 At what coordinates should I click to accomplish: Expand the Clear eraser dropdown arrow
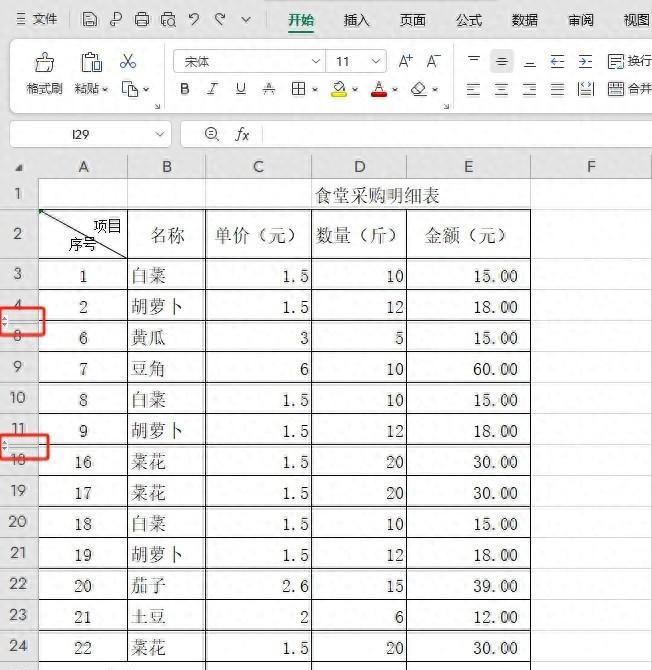click(x=435, y=89)
